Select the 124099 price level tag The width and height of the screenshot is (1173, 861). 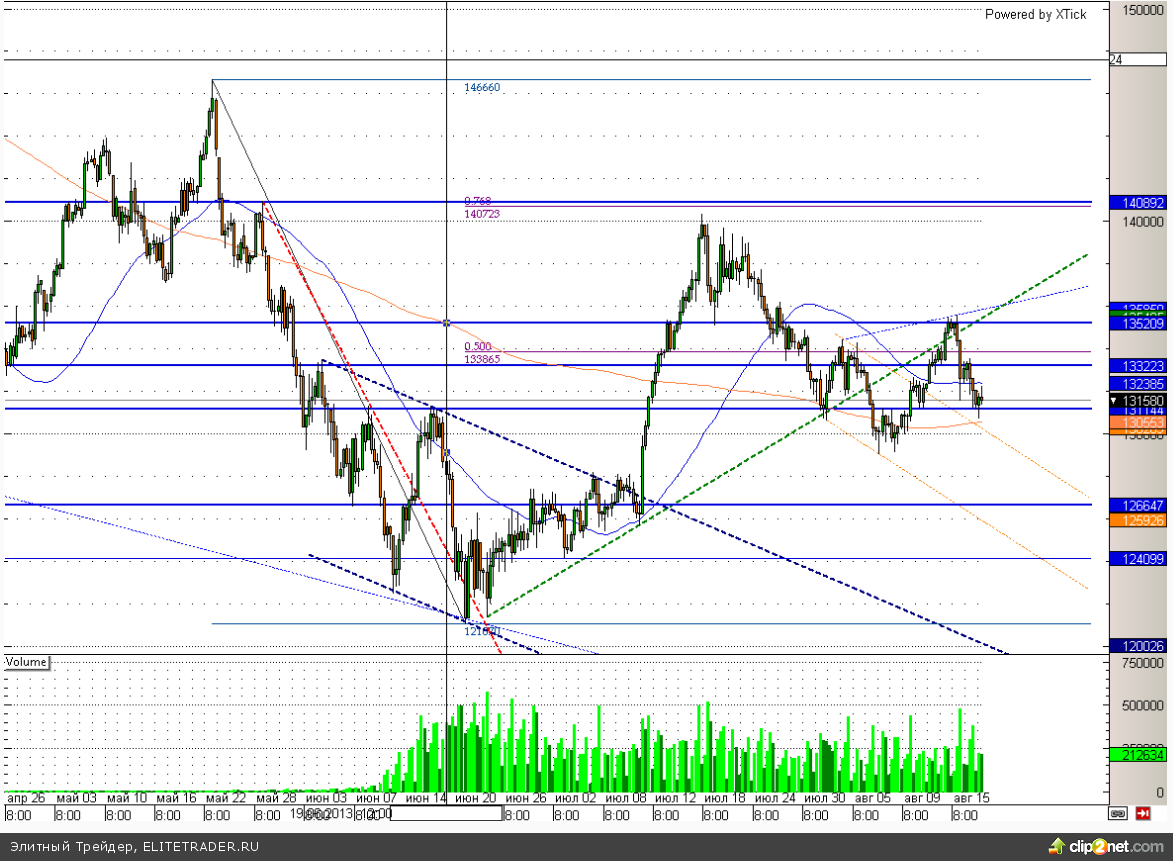tap(1139, 559)
